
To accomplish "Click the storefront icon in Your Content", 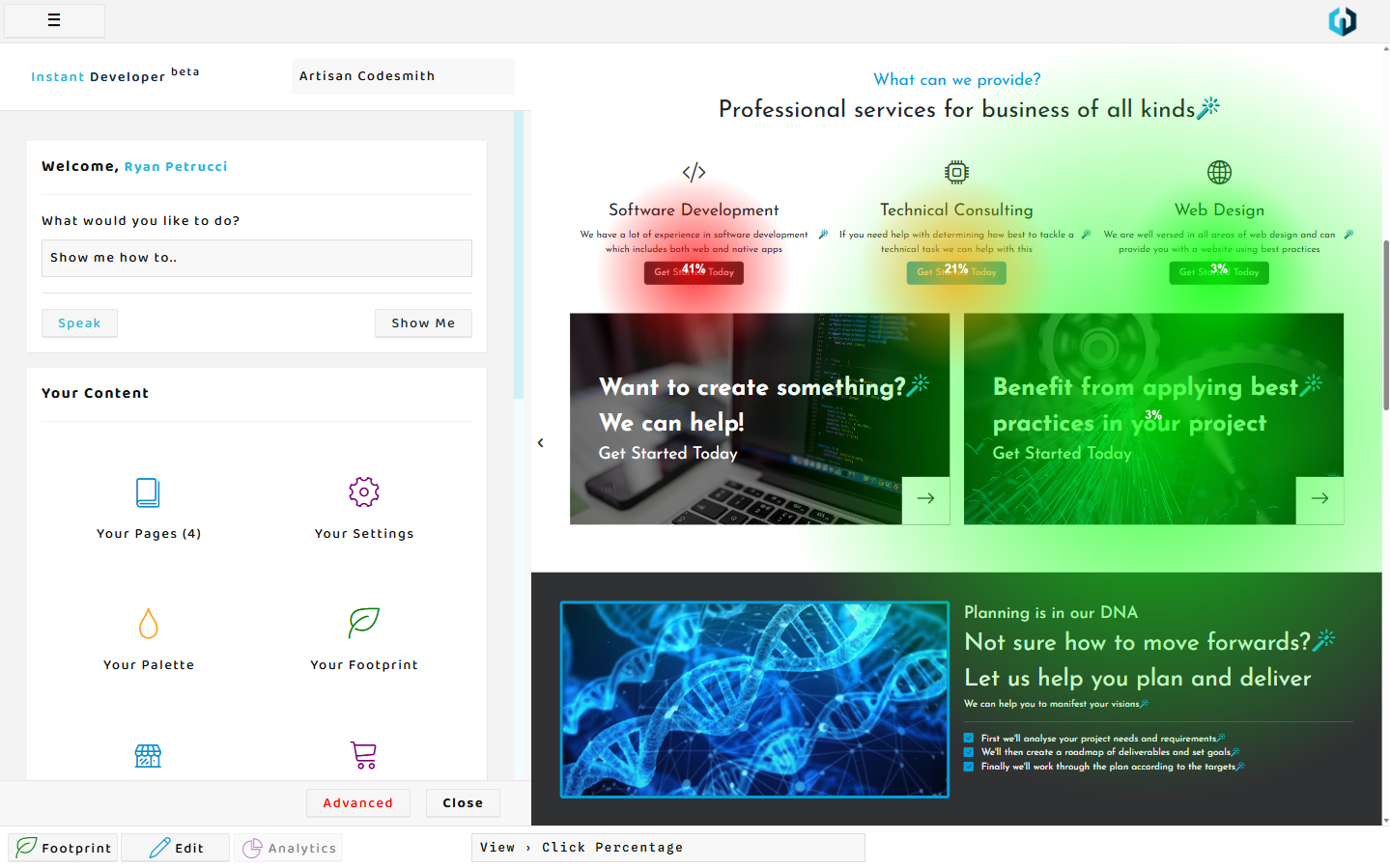I will pyautogui.click(x=148, y=755).
